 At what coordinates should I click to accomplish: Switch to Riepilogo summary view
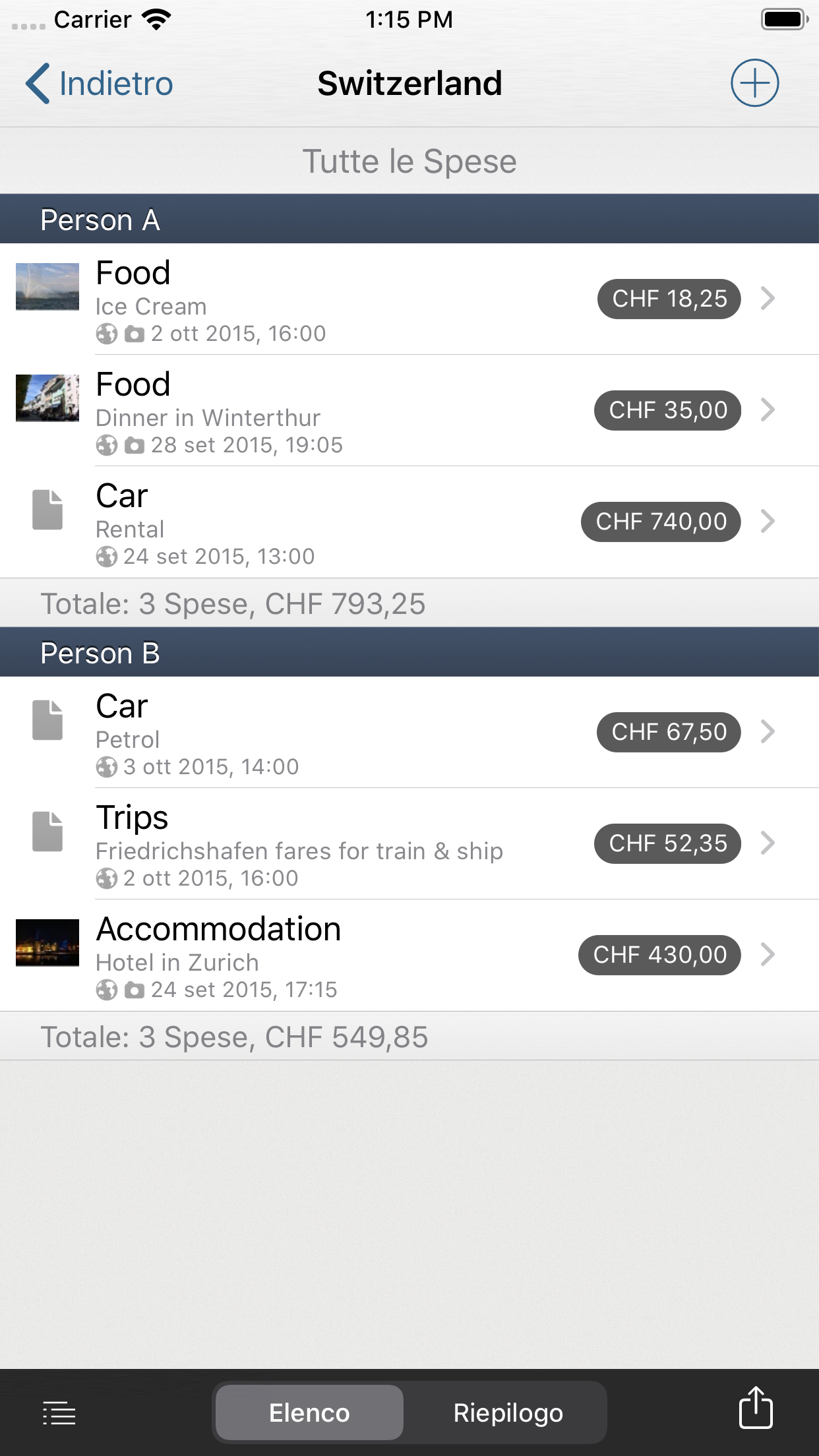508,1412
